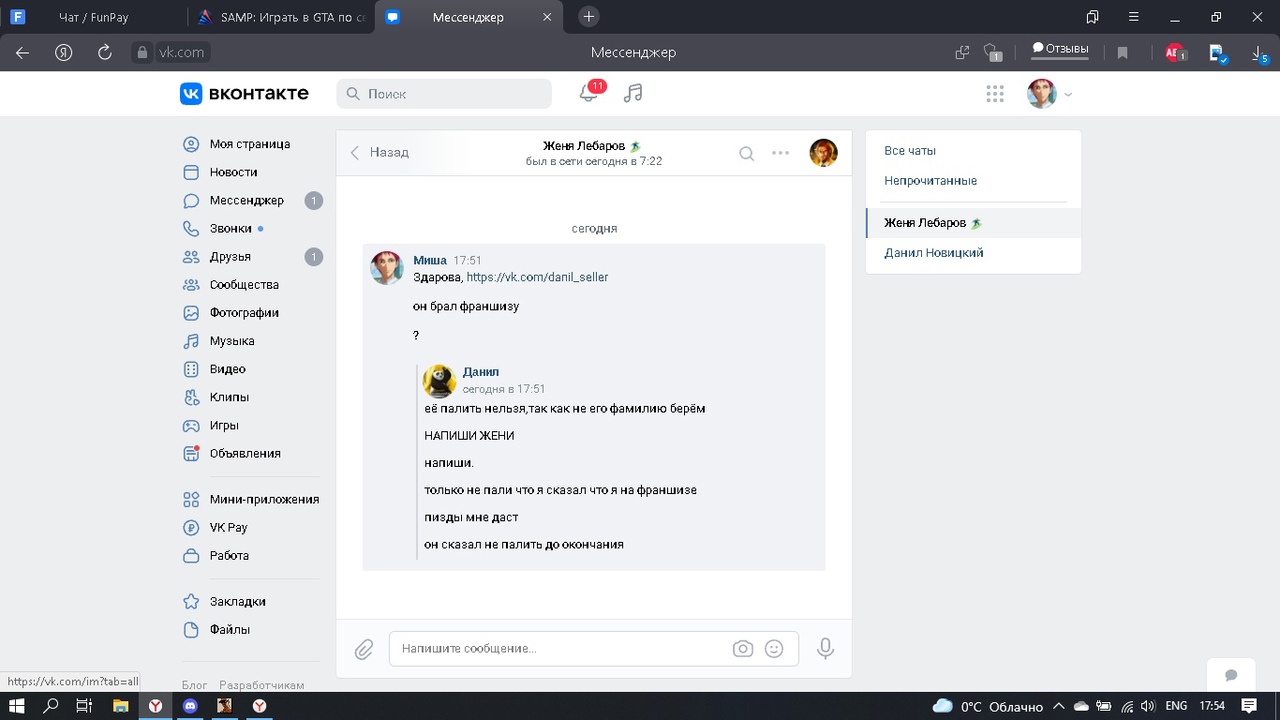The image size is (1280, 720).
Task: Switch to the Чат / FunPay tab
Action: point(93,17)
